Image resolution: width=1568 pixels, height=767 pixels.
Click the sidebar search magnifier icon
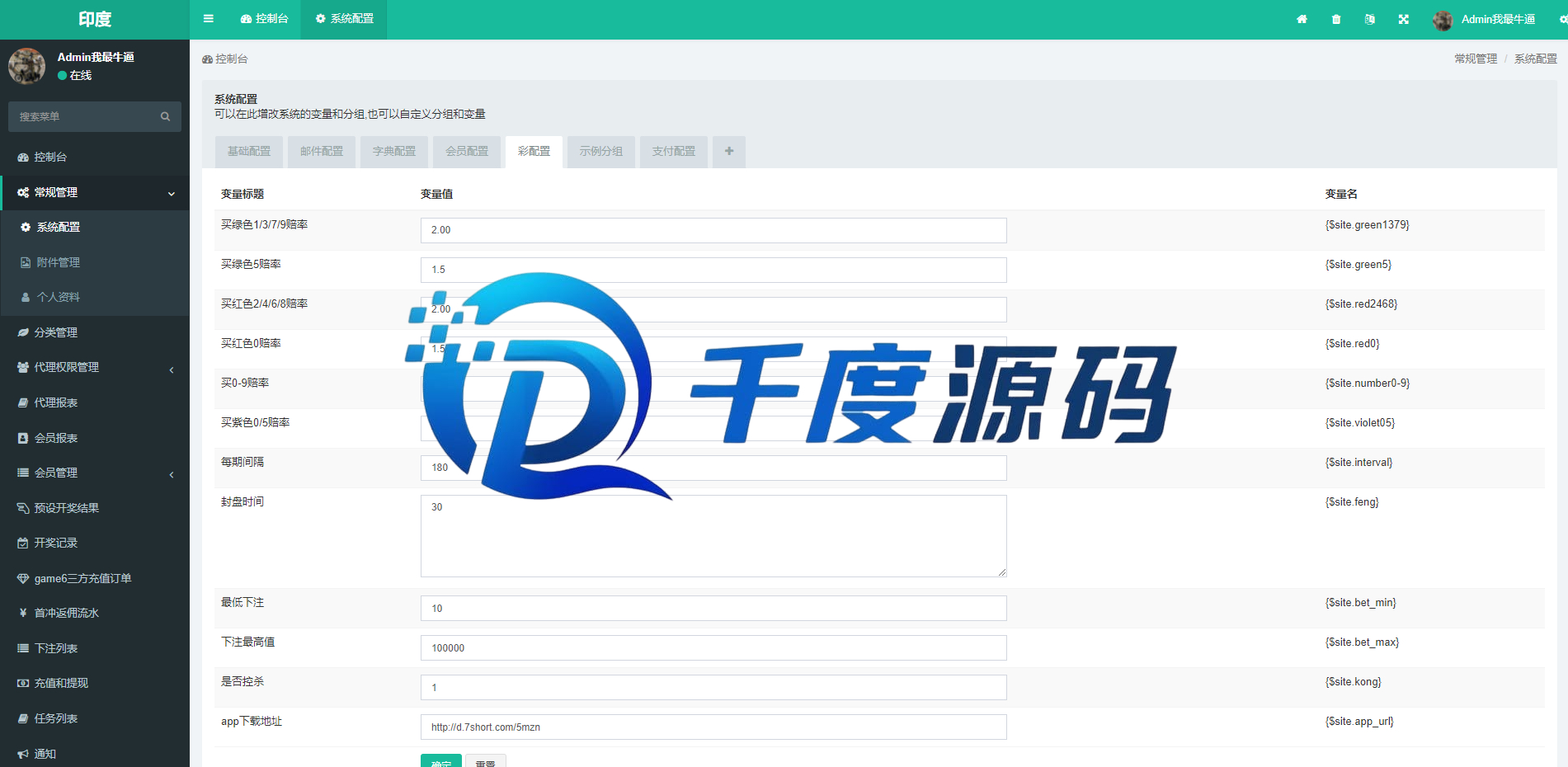coord(165,116)
